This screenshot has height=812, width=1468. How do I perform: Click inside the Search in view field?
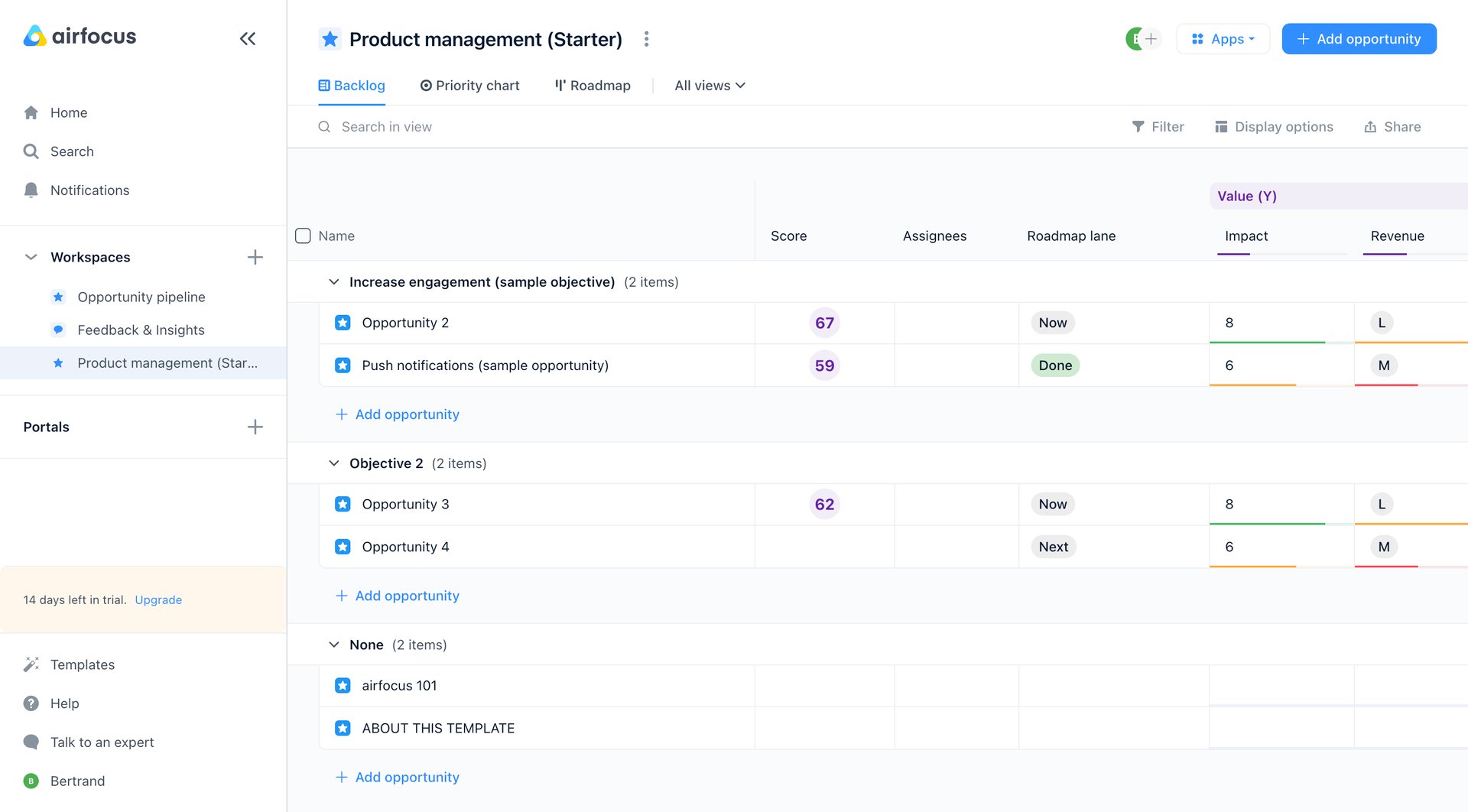[387, 126]
